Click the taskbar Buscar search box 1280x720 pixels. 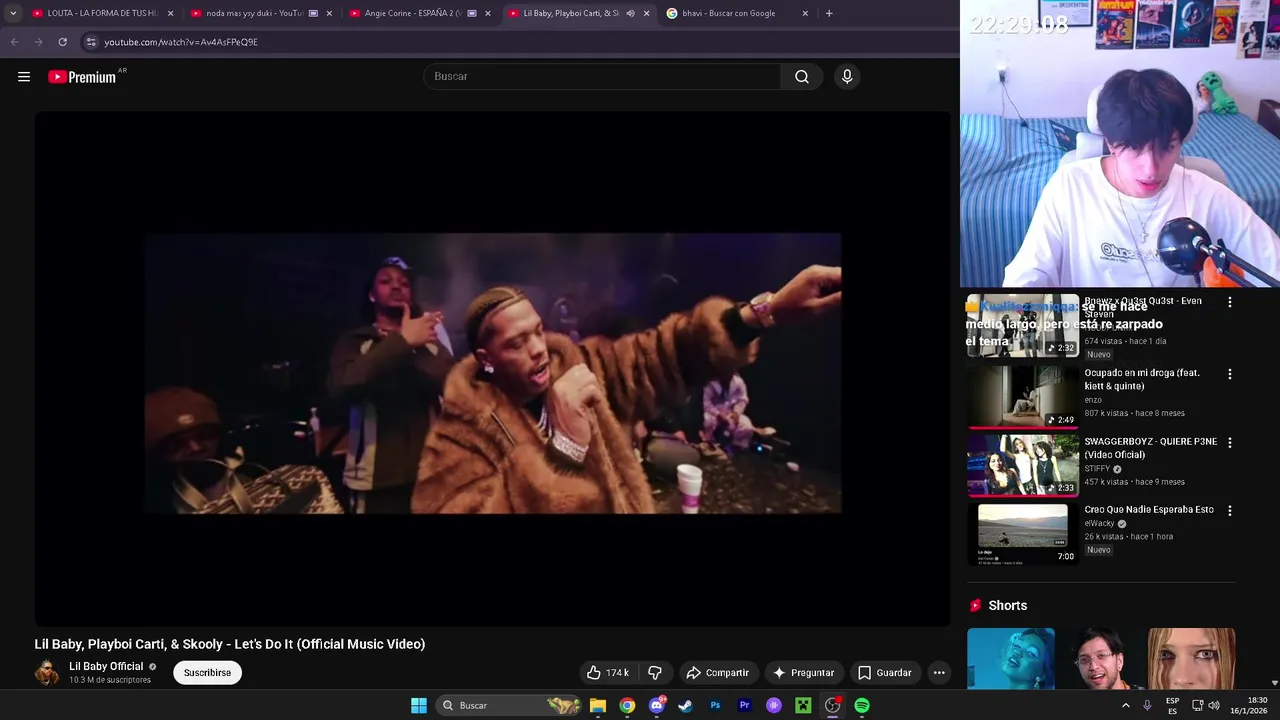(510, 706)
